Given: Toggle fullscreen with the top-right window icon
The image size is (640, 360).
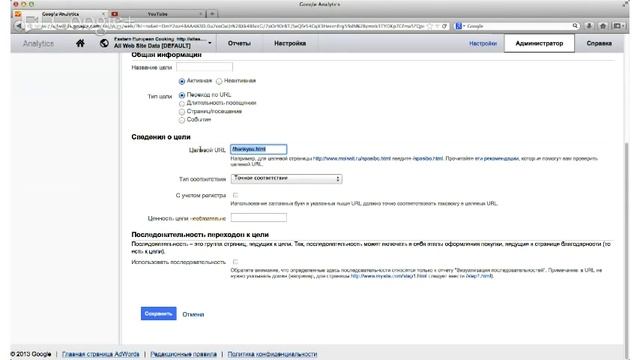Looking at the screenshot, I should coord(625,4).
